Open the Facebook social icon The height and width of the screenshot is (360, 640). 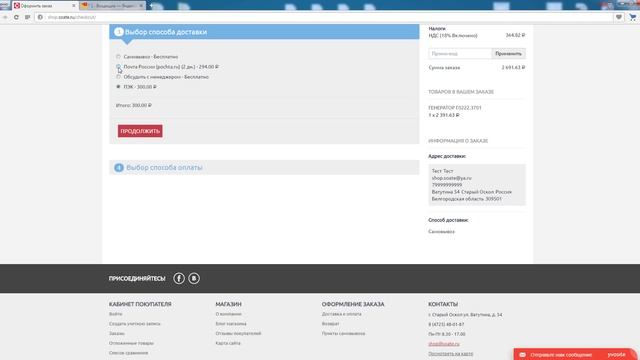click(x=179, y=278)
